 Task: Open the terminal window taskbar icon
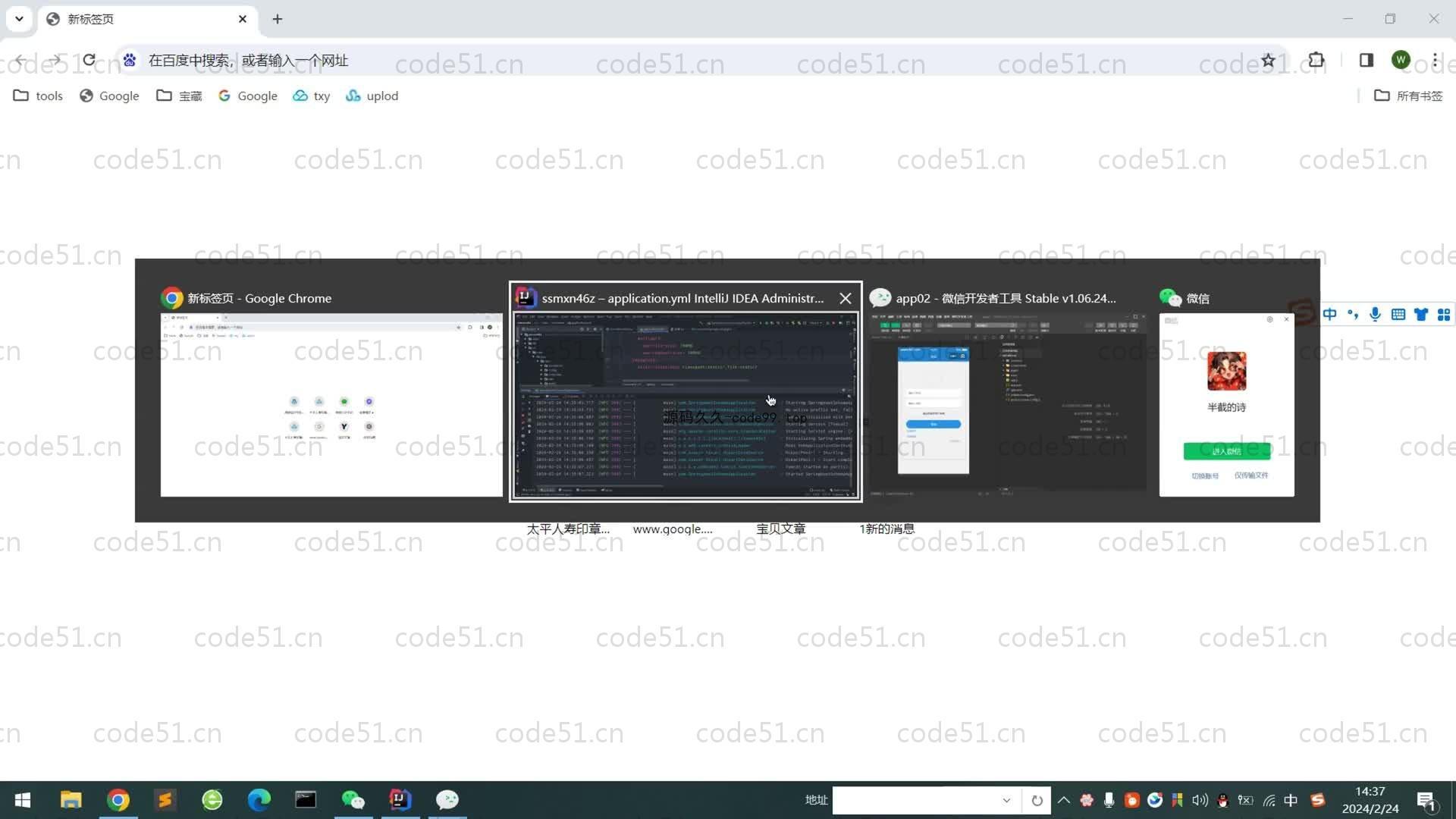[306, 800]
